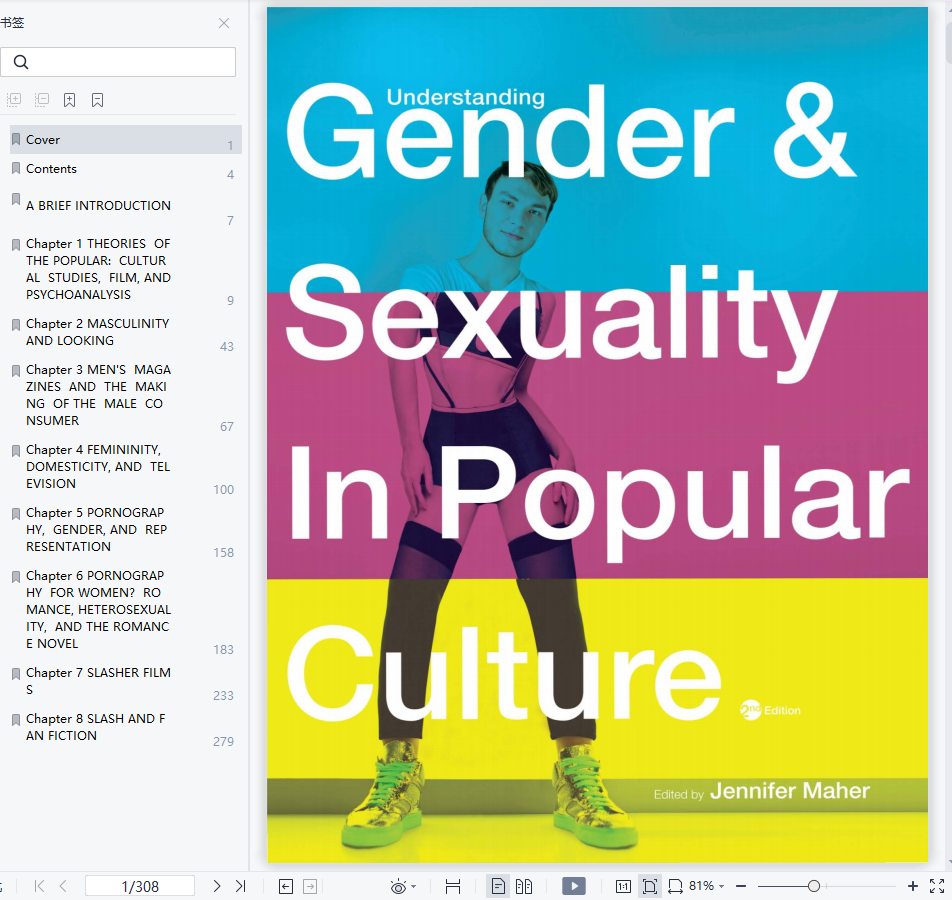
Task: Toggle fit page to window
Action: 650,887
